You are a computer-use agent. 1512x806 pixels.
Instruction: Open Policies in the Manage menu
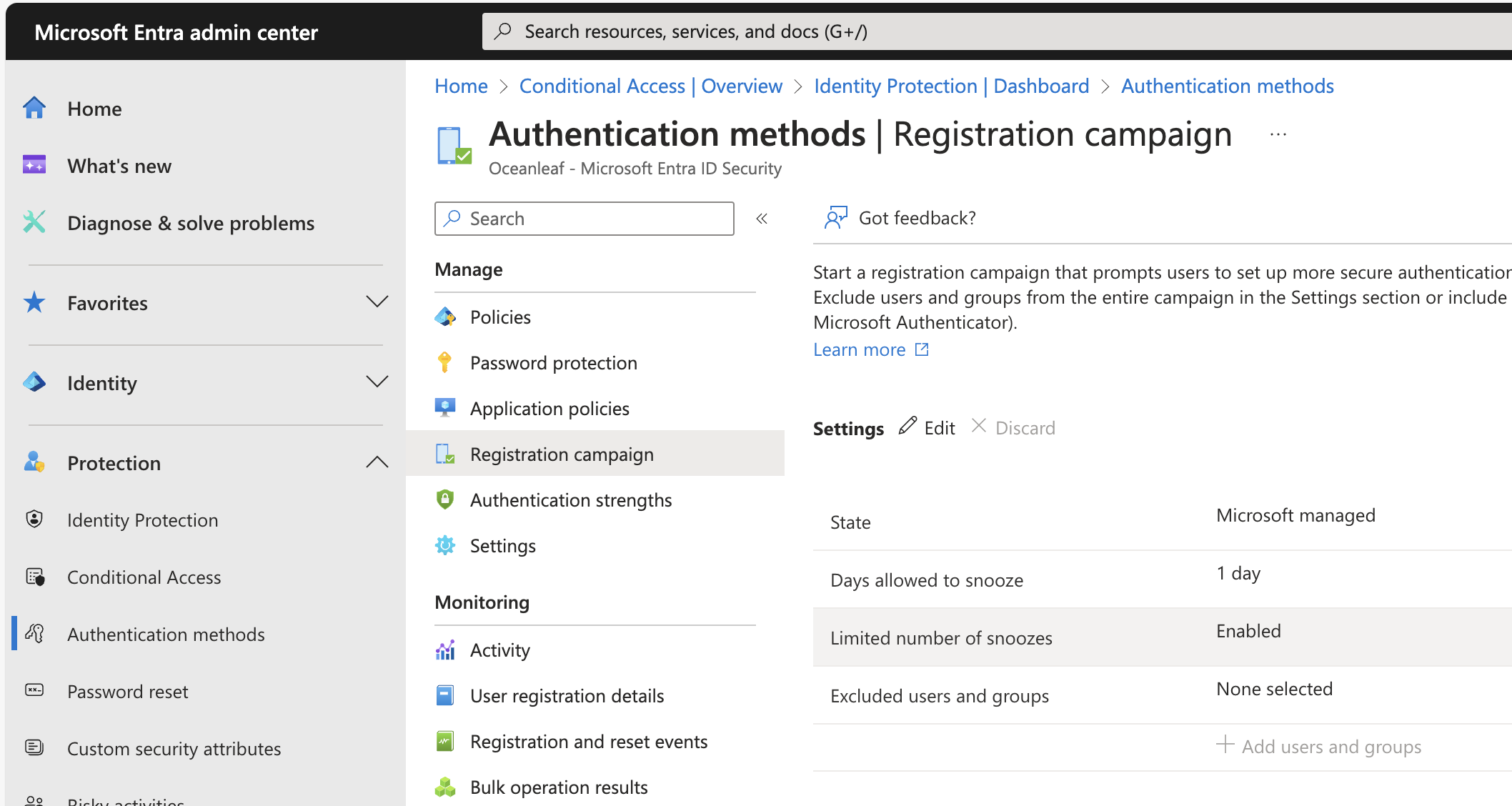tap(500, 317)
